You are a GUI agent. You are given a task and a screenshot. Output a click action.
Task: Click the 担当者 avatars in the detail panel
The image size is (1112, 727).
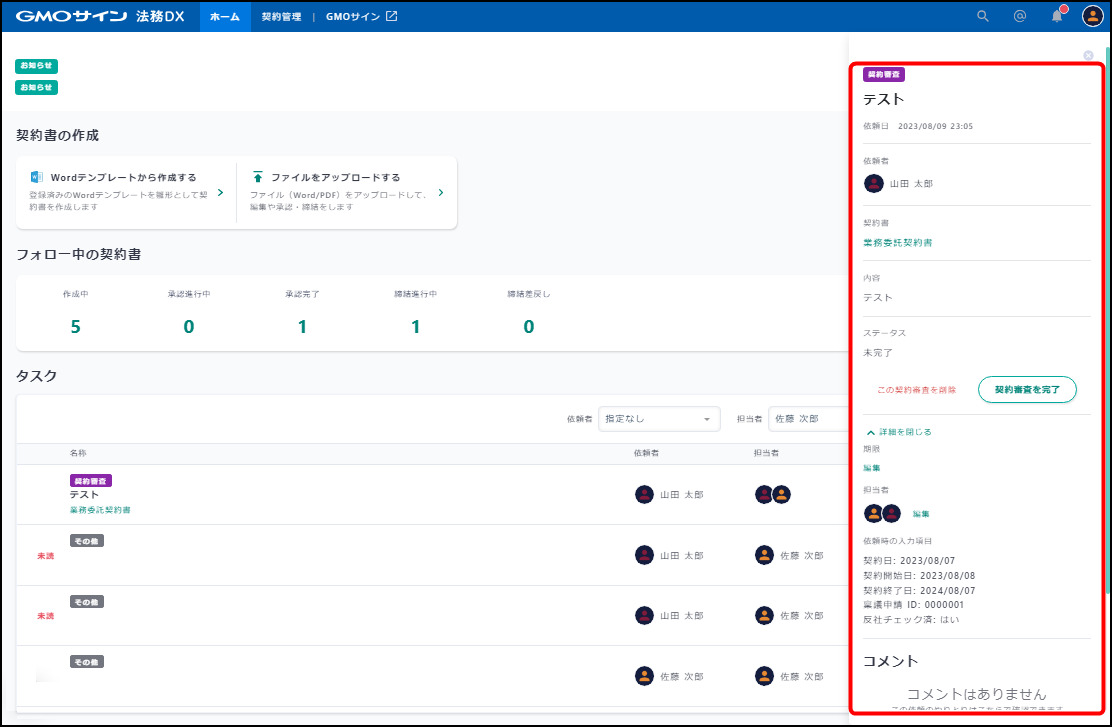[x=882, y=513]
